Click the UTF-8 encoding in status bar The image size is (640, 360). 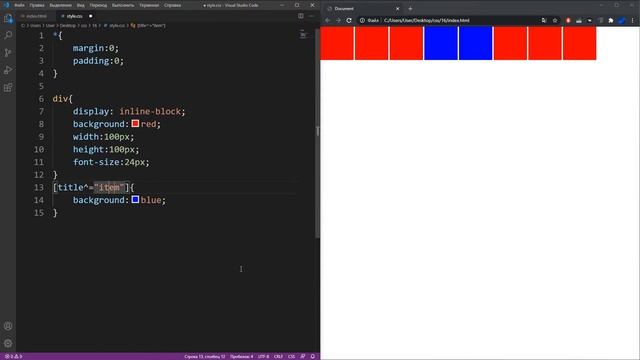coord(264,356)
